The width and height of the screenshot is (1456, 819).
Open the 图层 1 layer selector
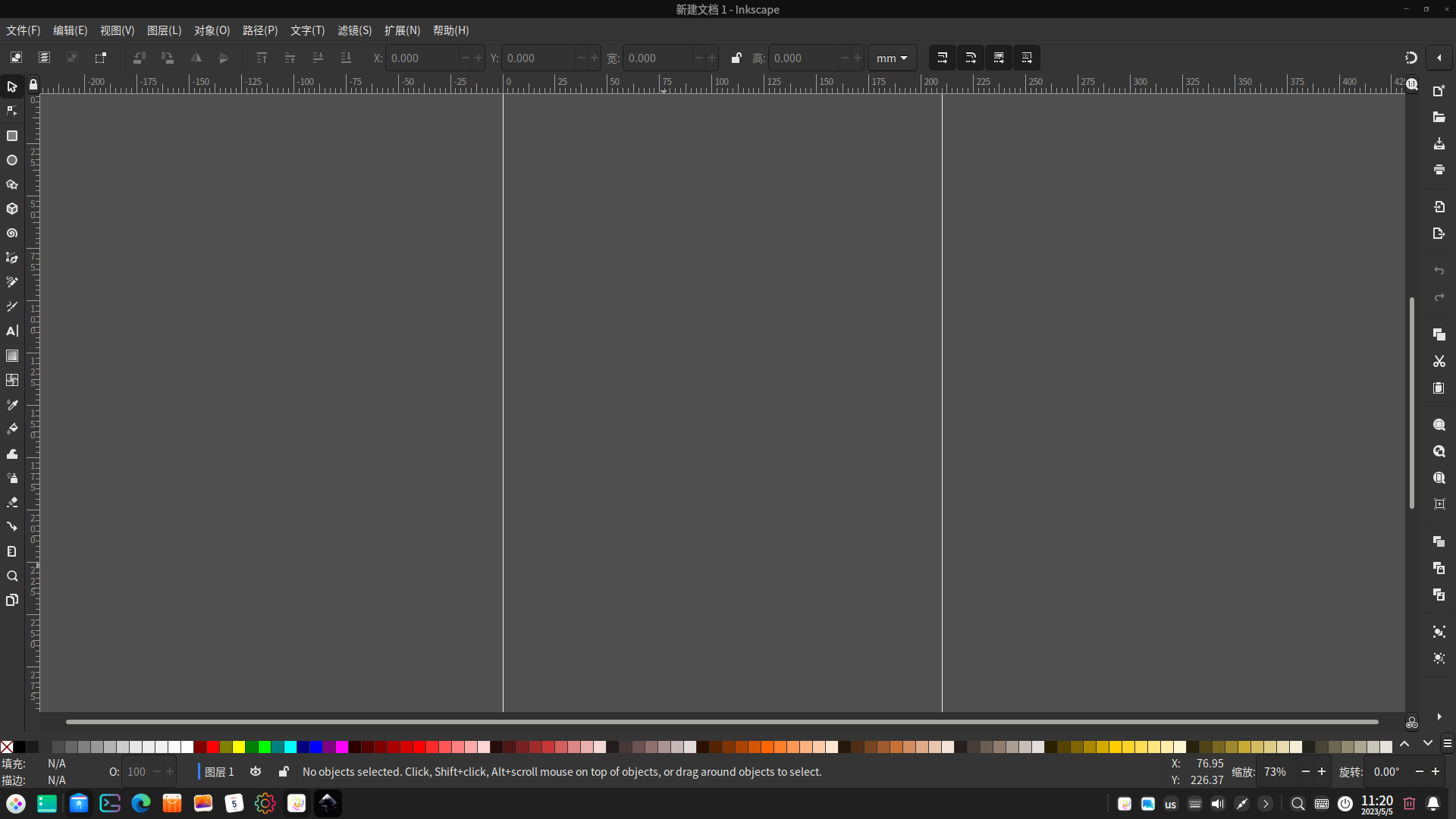pyautogui.click(x=219, y=771)
